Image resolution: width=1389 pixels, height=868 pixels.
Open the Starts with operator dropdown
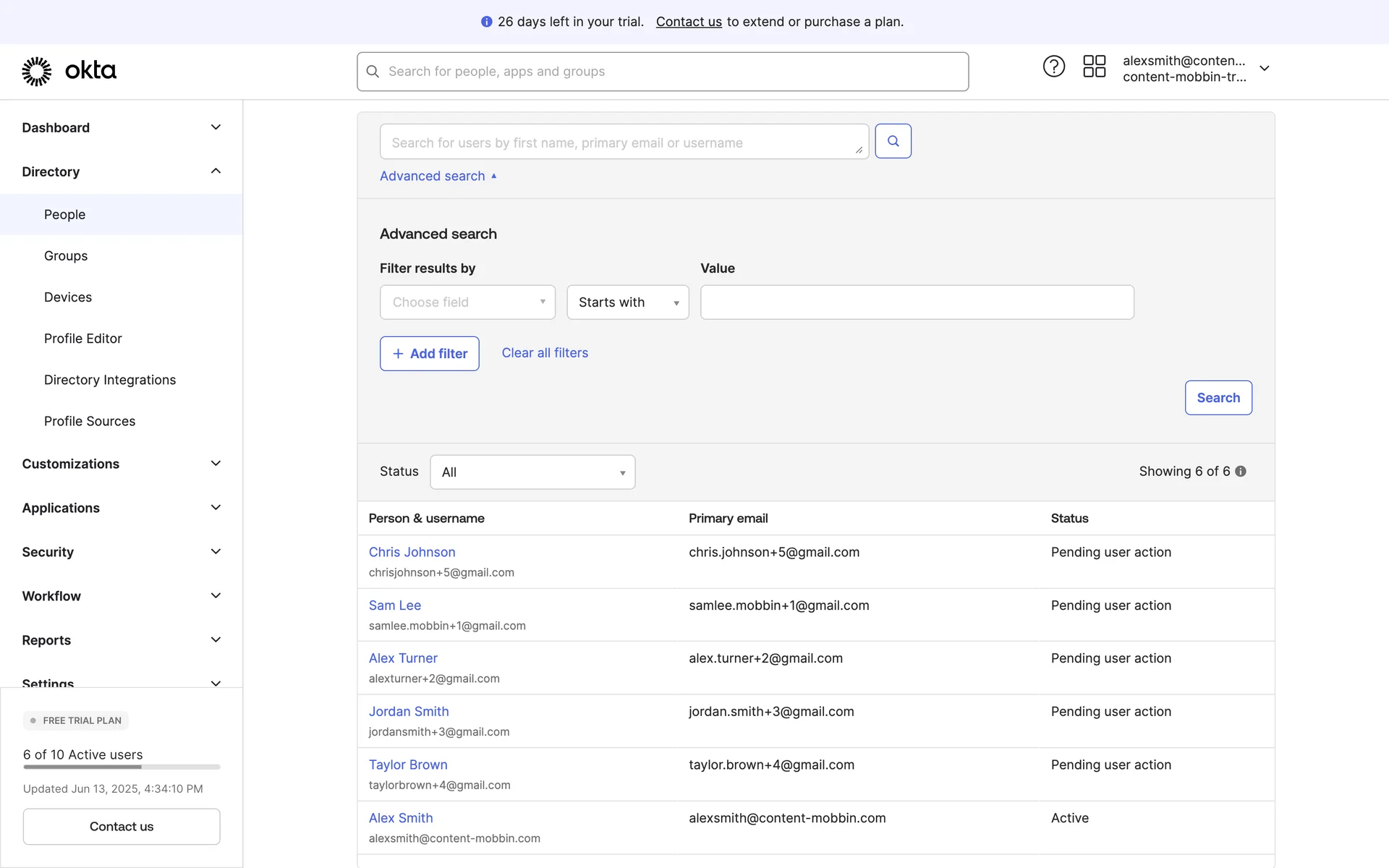pyautogui.click(x=627, y=302)
